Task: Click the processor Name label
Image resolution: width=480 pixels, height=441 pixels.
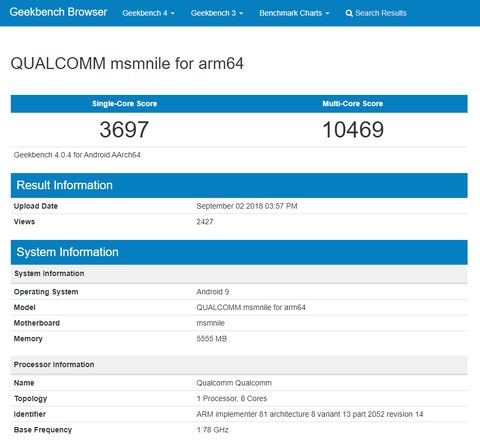Action: pos(24,383)
